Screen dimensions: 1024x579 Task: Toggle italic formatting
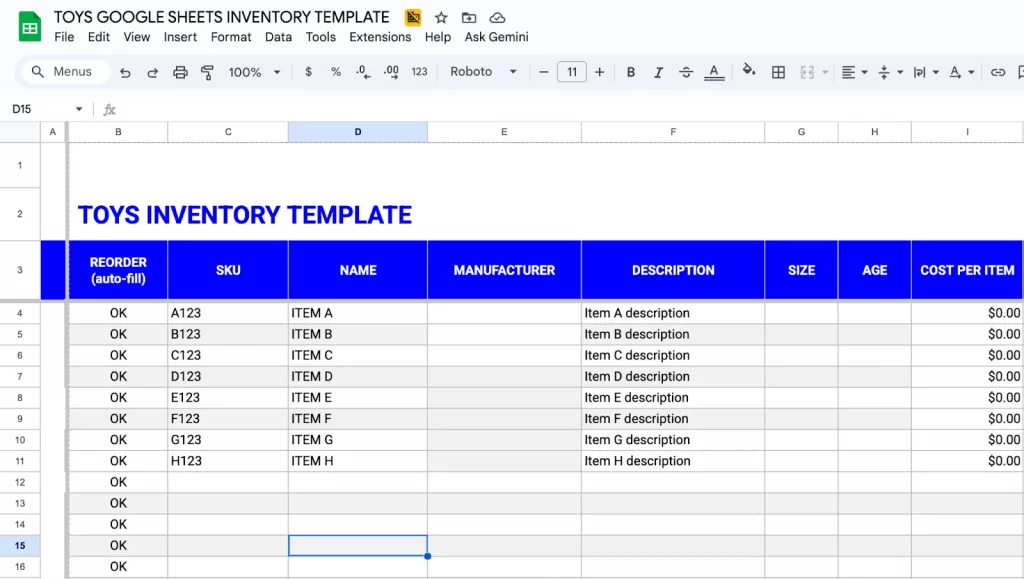click(x=658, y=72)
